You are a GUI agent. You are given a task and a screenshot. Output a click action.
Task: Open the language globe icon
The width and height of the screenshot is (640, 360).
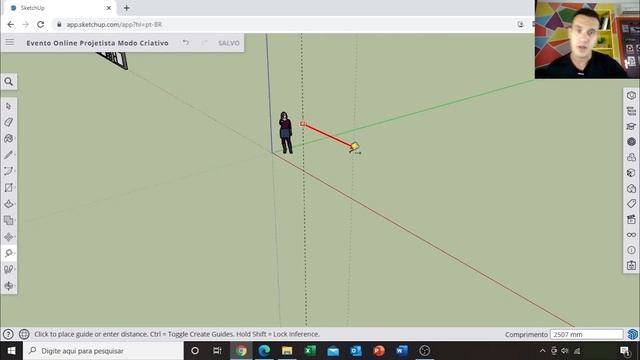coord(24,334)
